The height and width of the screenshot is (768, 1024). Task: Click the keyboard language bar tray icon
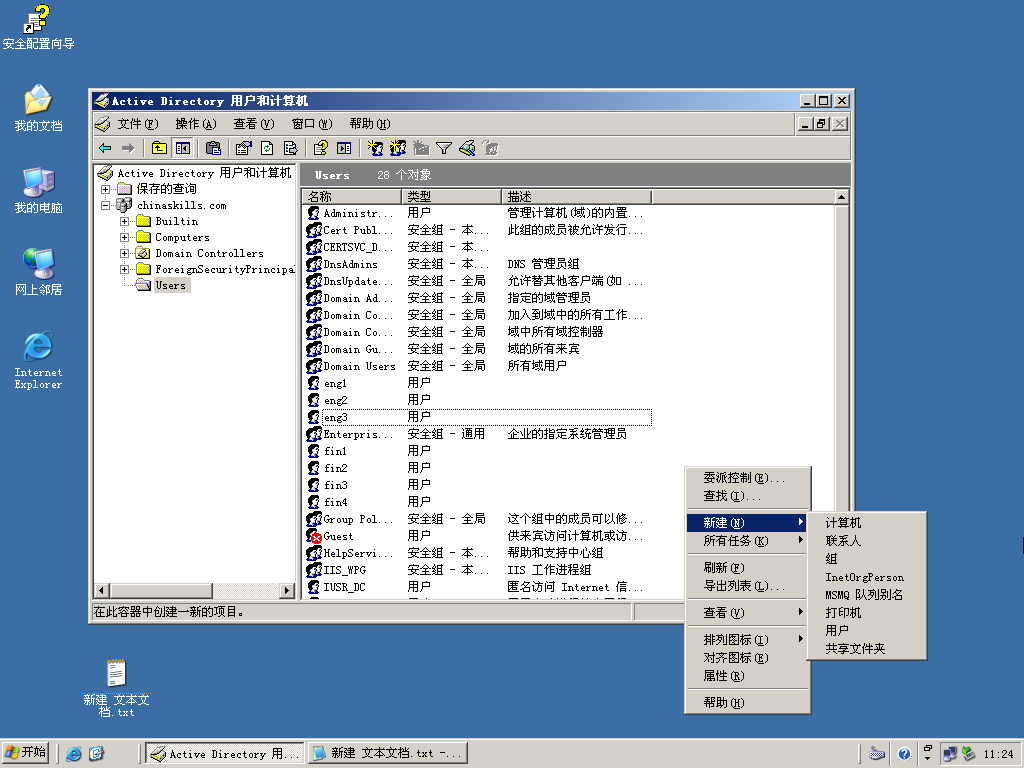877,754
